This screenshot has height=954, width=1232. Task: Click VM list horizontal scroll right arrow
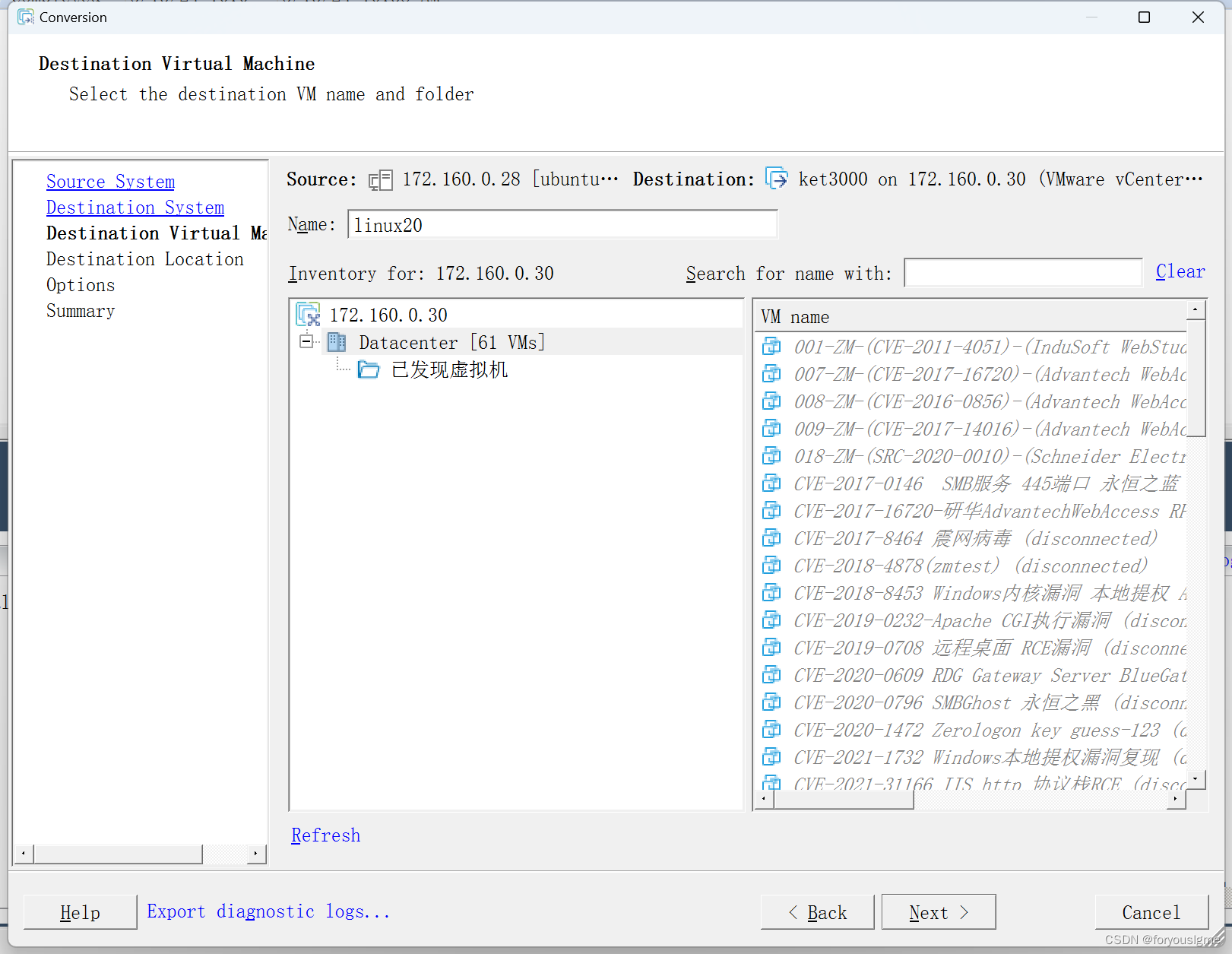(x=1176, y=799)
